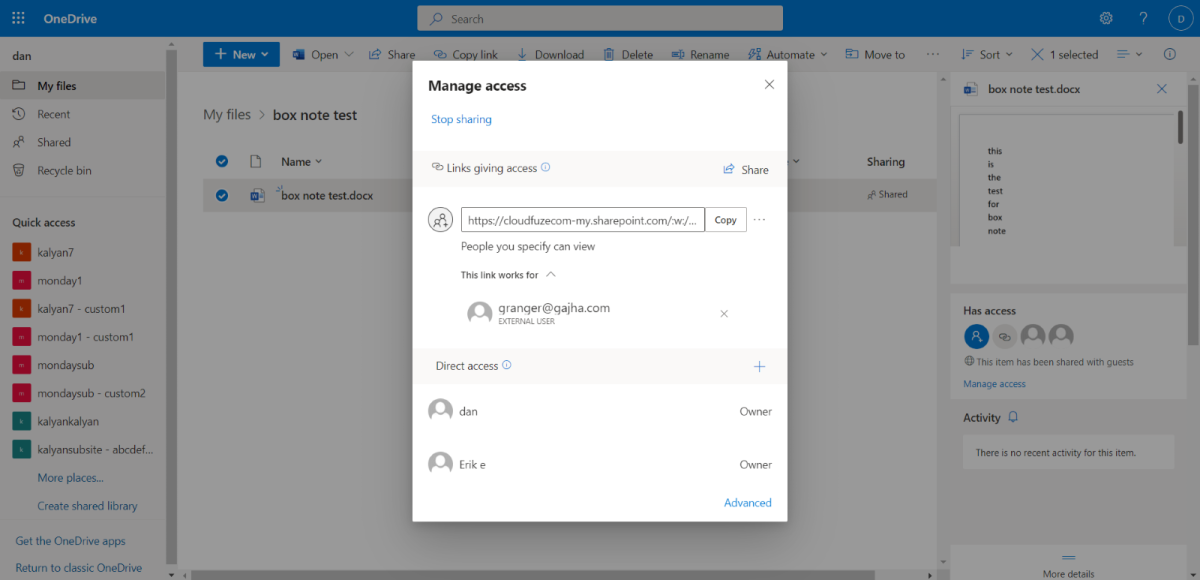Open OneDrive settings via the gear icon
The width and height of the screenshot is (1200, 580).
(x=1105, y=18)
